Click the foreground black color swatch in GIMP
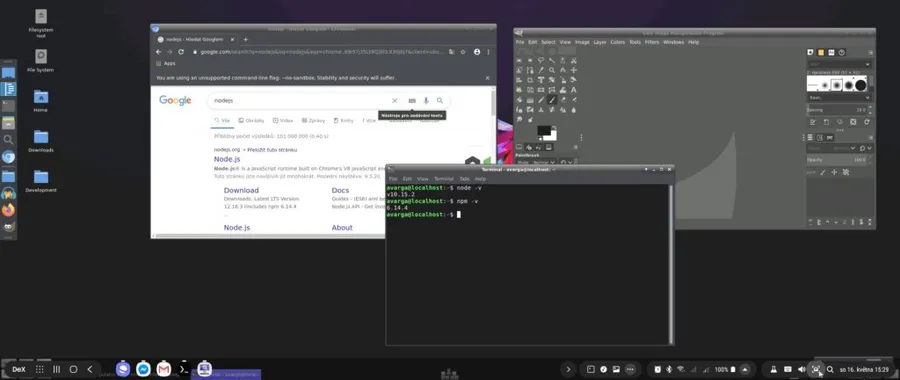The height and width of the screenshot is (380, 900). coord(543,129)
